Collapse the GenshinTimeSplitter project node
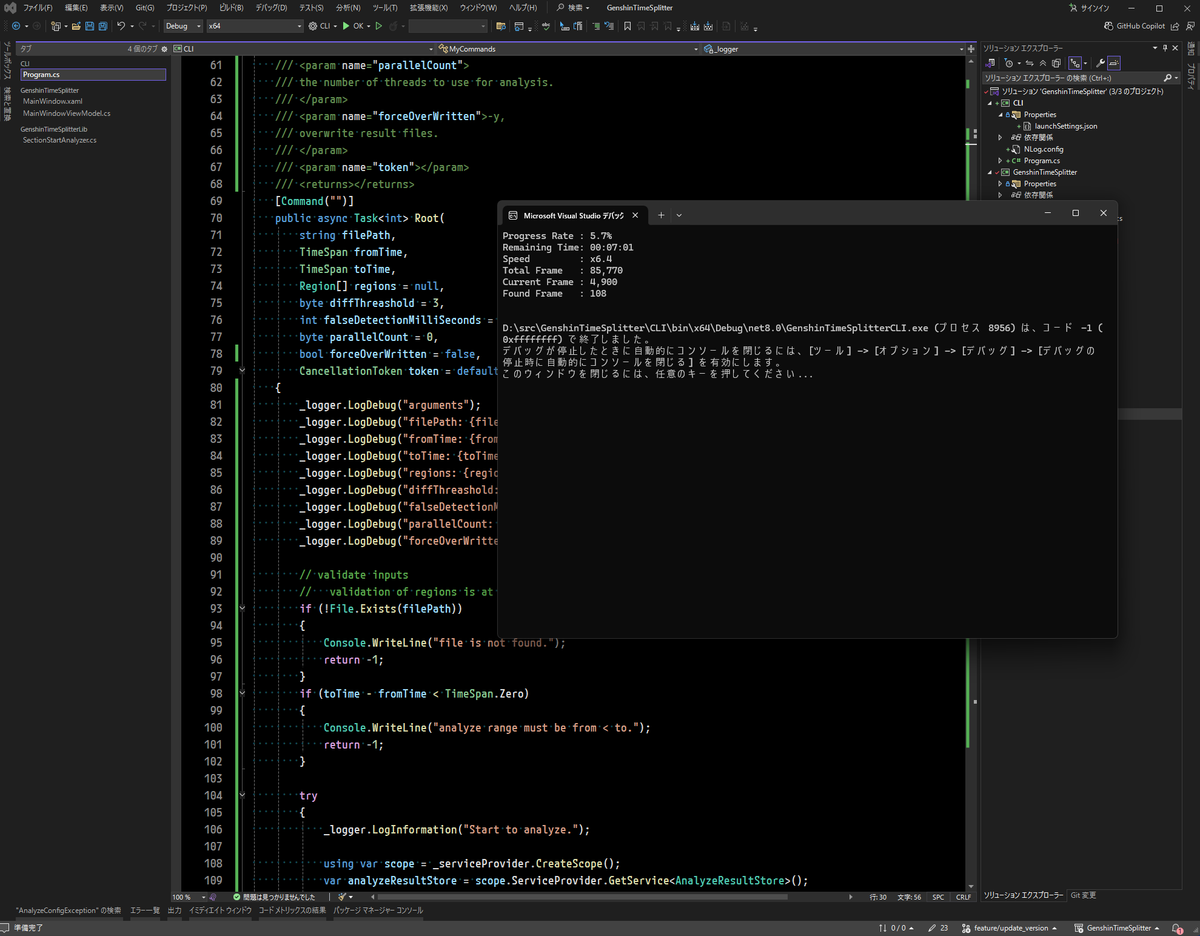1200x936 pixels. (x=989, y=172)
